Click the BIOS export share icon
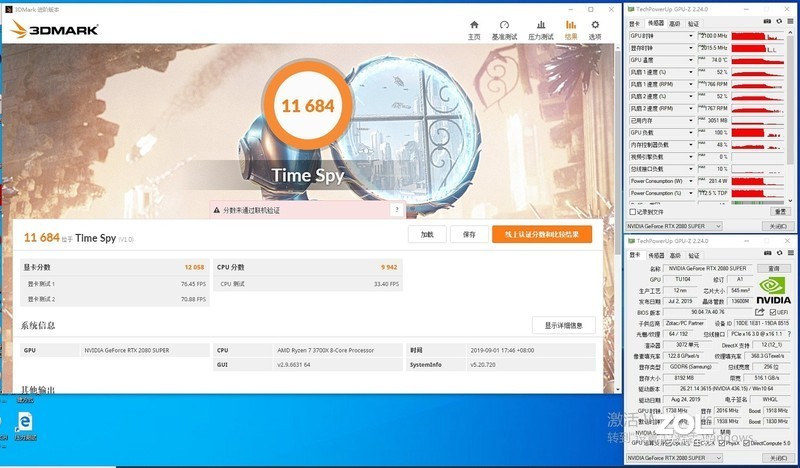Viewport: 800px width, 468px height. click(x=760, y=312)
